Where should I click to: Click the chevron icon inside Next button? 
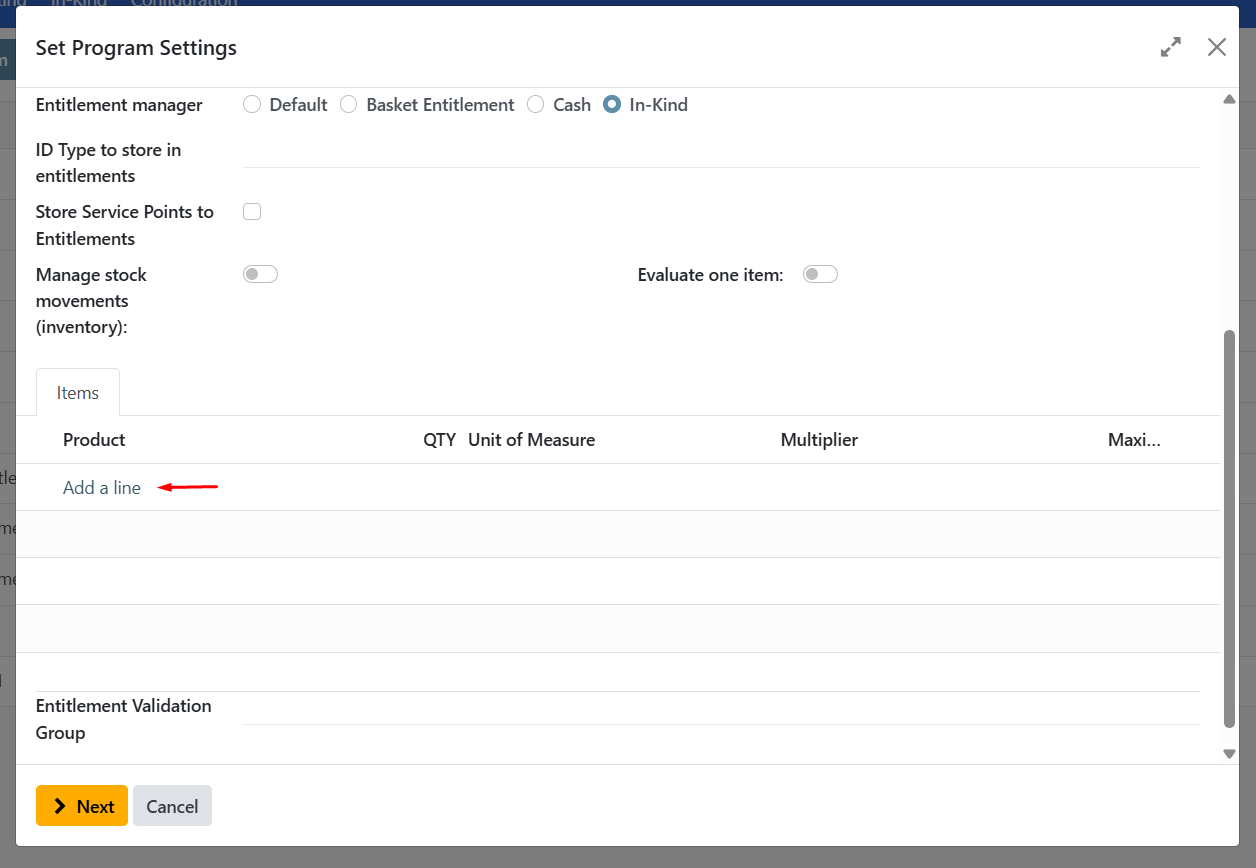60,806
